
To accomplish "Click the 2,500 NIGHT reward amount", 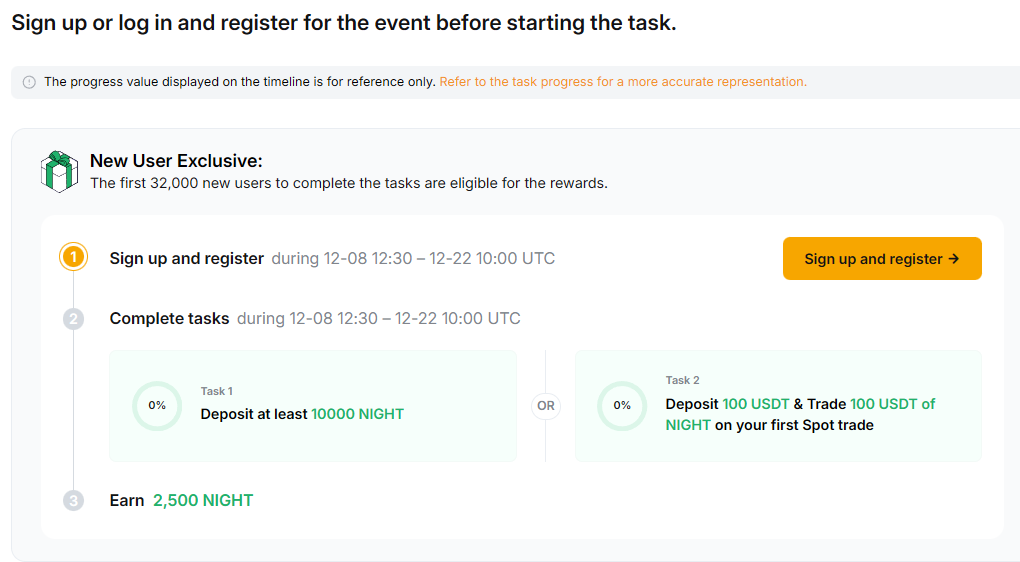I will (203, 500).
